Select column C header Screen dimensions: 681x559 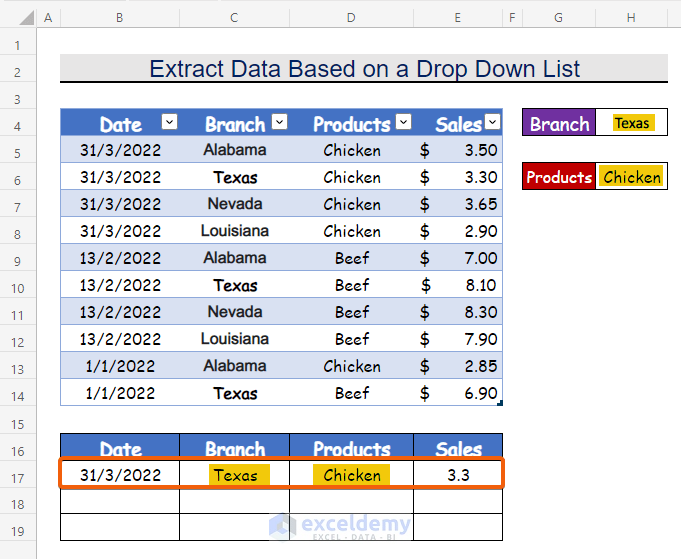[x=234, y=18]
